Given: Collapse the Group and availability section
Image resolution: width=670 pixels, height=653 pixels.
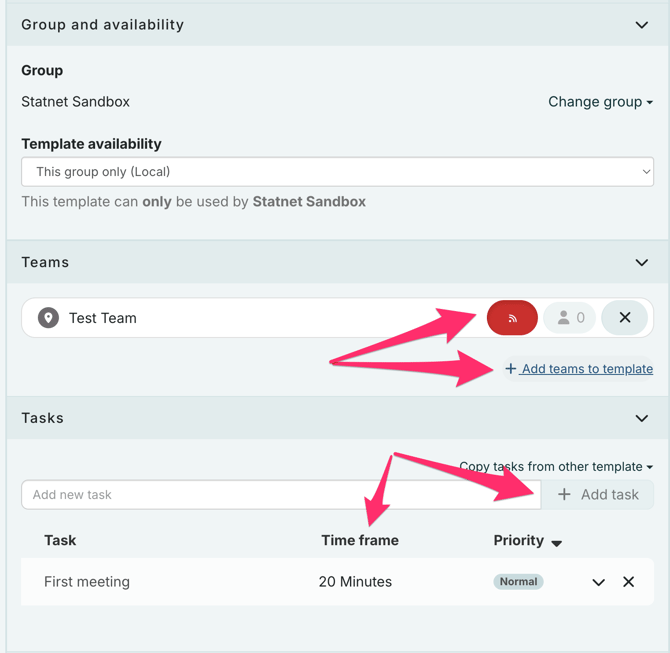Looking at the screenshot, I should click(x=642, y=25).
